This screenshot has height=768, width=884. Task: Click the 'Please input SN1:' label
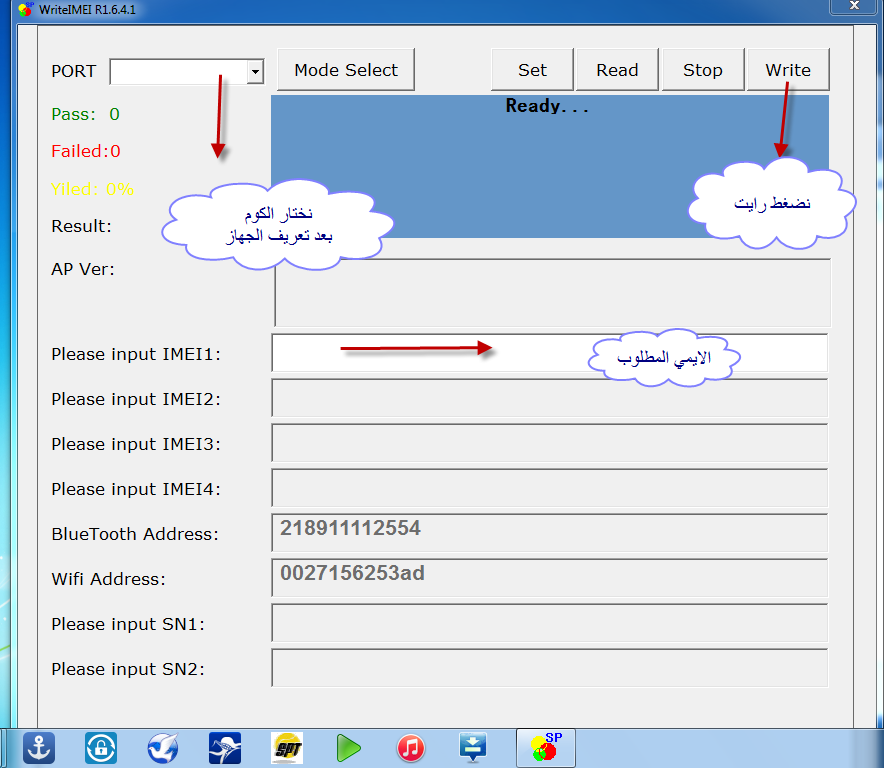[128, 624]
